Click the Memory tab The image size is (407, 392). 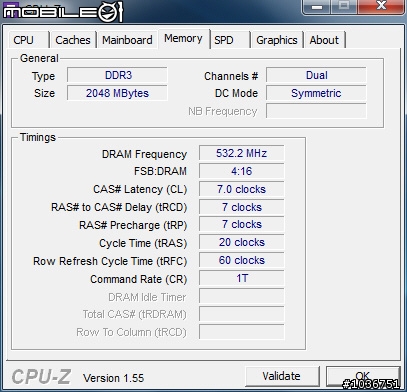[x=184, y=39]
